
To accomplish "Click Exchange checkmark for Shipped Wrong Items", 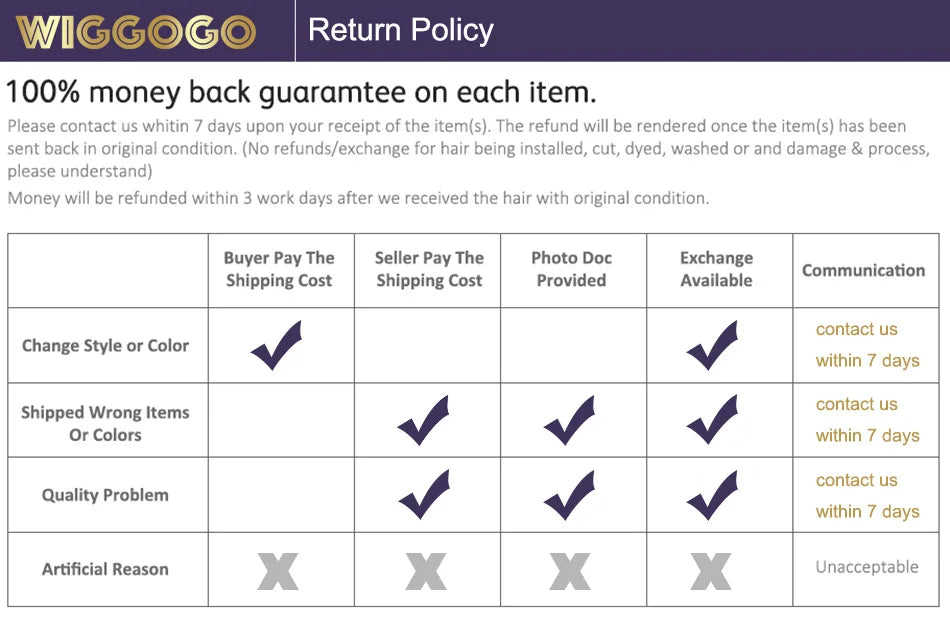I will pyautogui.click(x=713, y=421).
